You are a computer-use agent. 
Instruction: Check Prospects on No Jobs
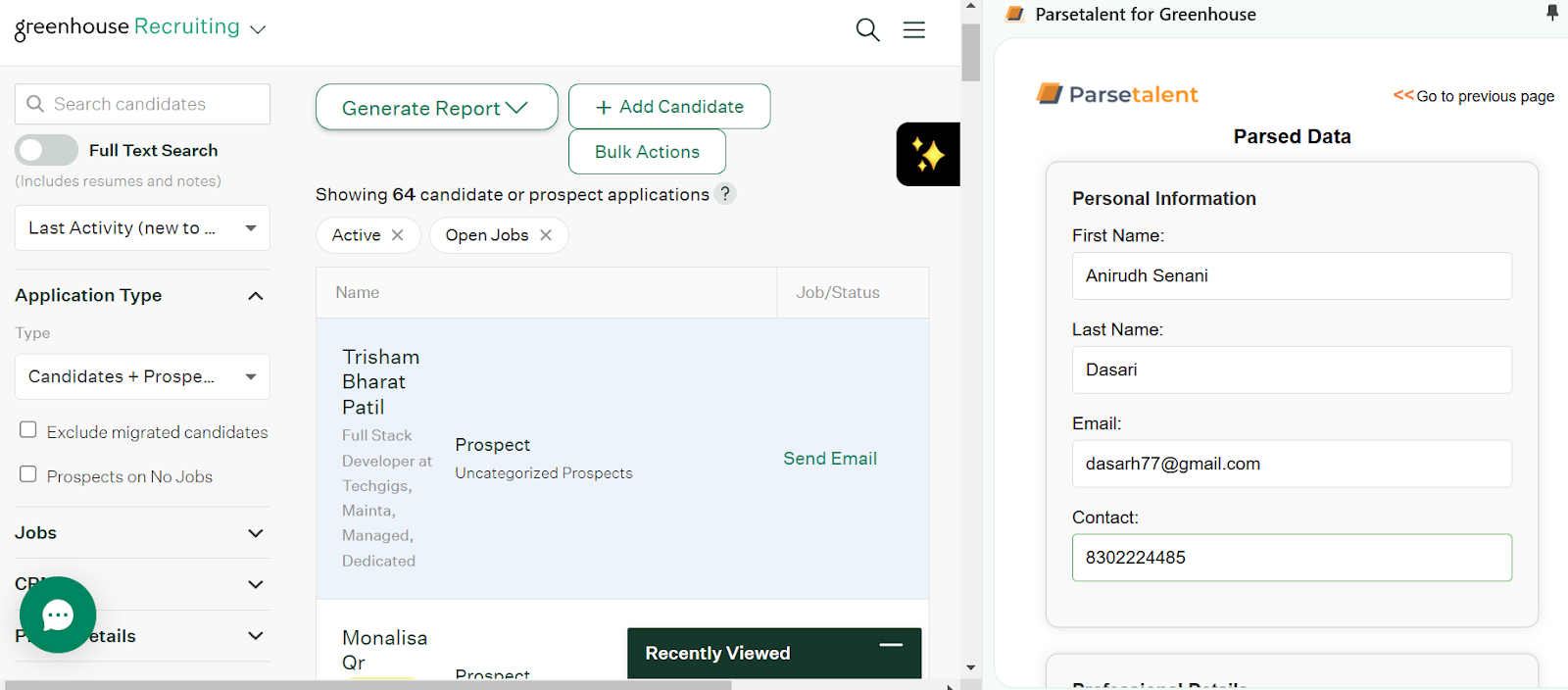pos(28,474)
